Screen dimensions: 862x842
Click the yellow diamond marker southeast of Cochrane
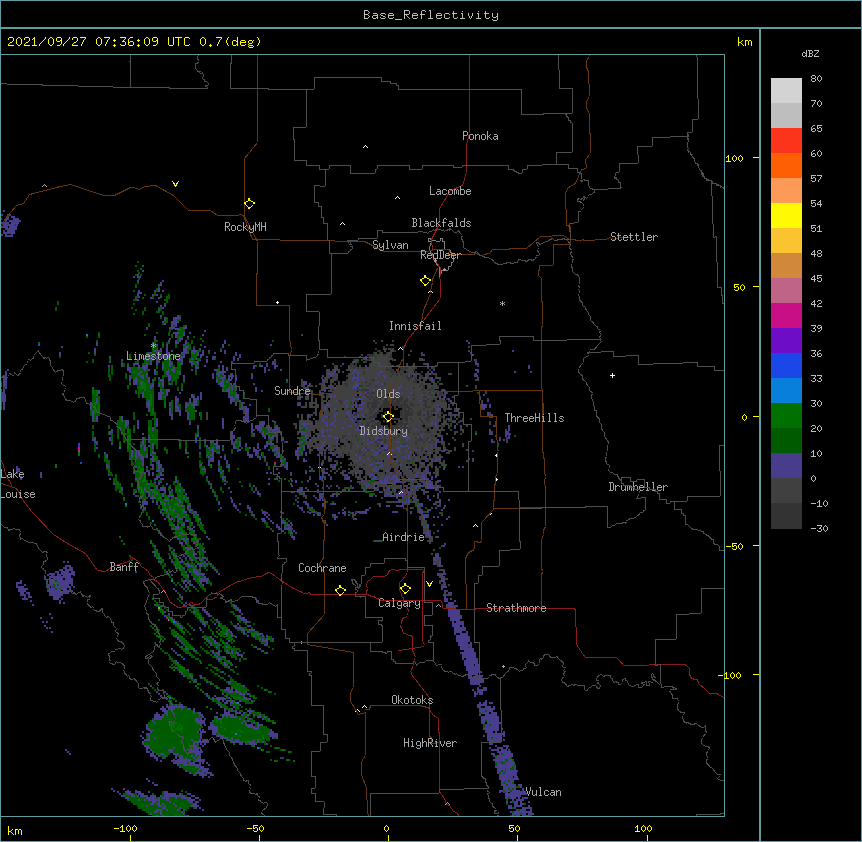[x=340, y=590]
